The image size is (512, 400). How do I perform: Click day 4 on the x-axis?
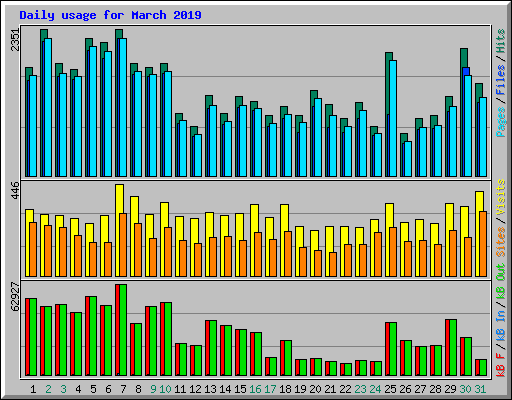click(78, 389)
